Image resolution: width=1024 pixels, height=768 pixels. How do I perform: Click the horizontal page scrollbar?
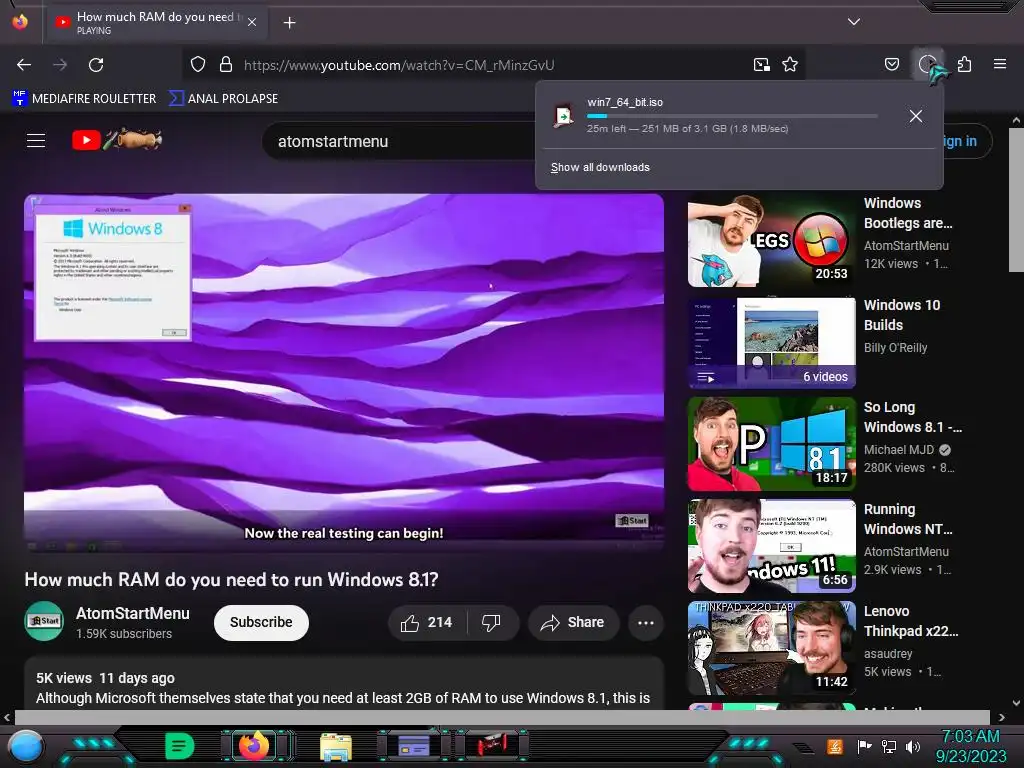tap(502, 717)
